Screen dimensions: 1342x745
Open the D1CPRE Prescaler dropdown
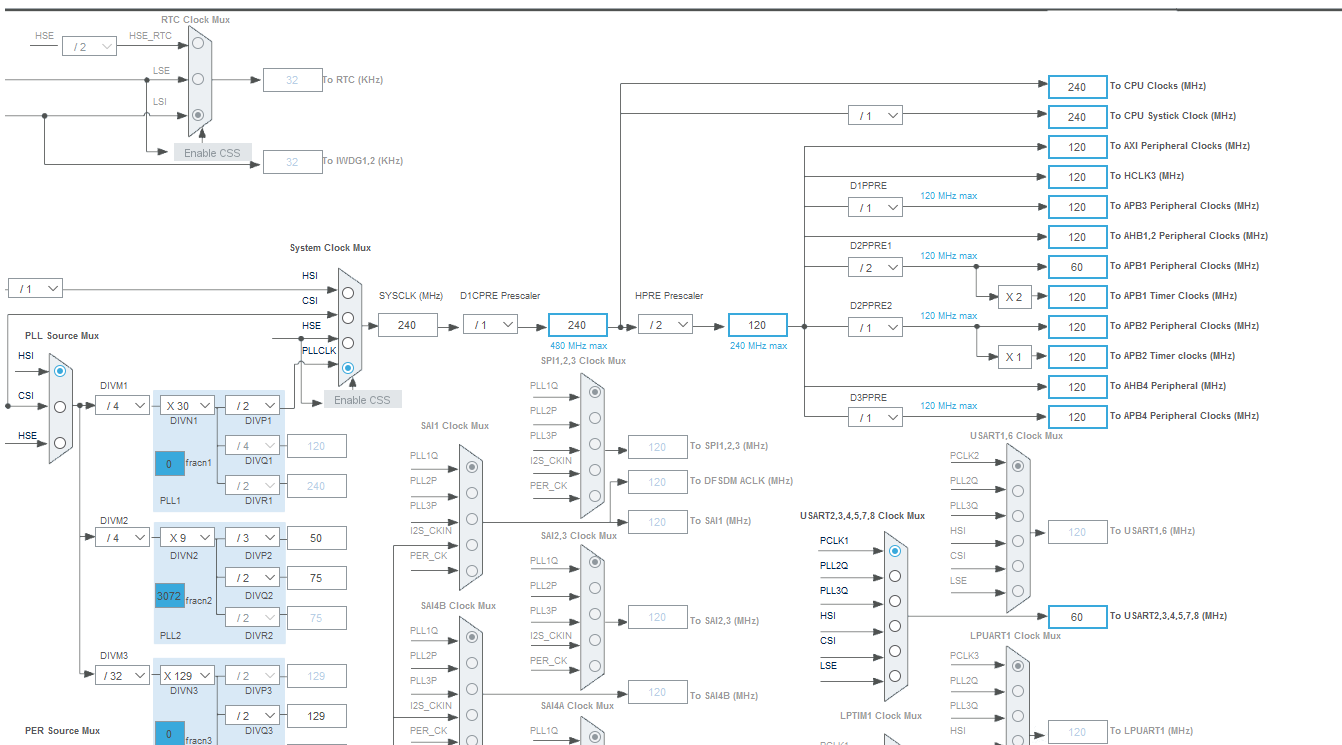(490, 324)
